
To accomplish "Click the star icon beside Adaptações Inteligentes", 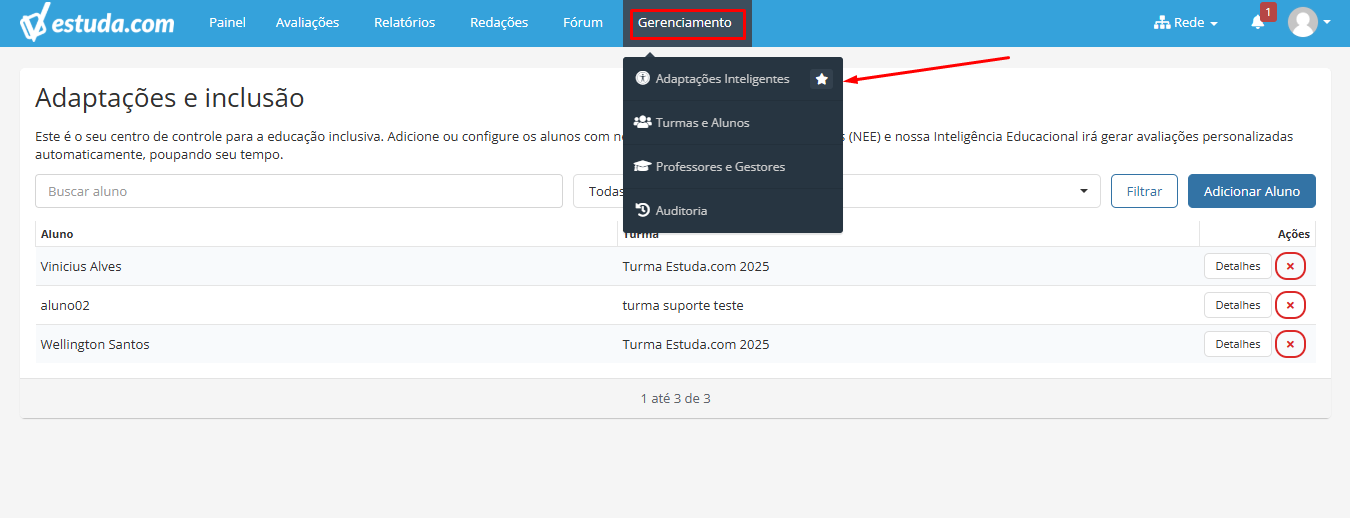I will coord(821,79).
